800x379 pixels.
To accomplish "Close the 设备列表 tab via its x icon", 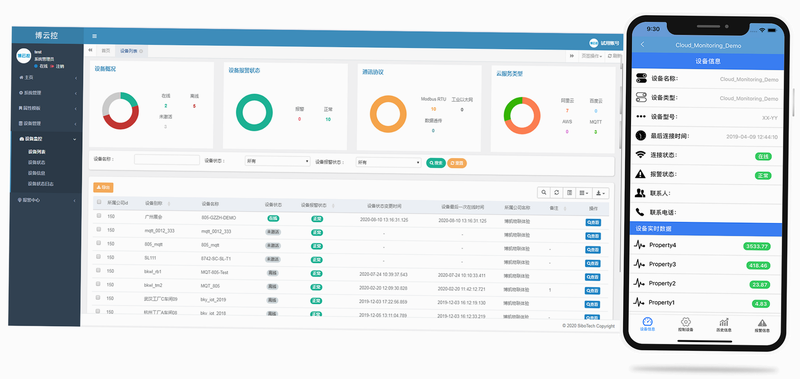I will [x=141, y=51].
